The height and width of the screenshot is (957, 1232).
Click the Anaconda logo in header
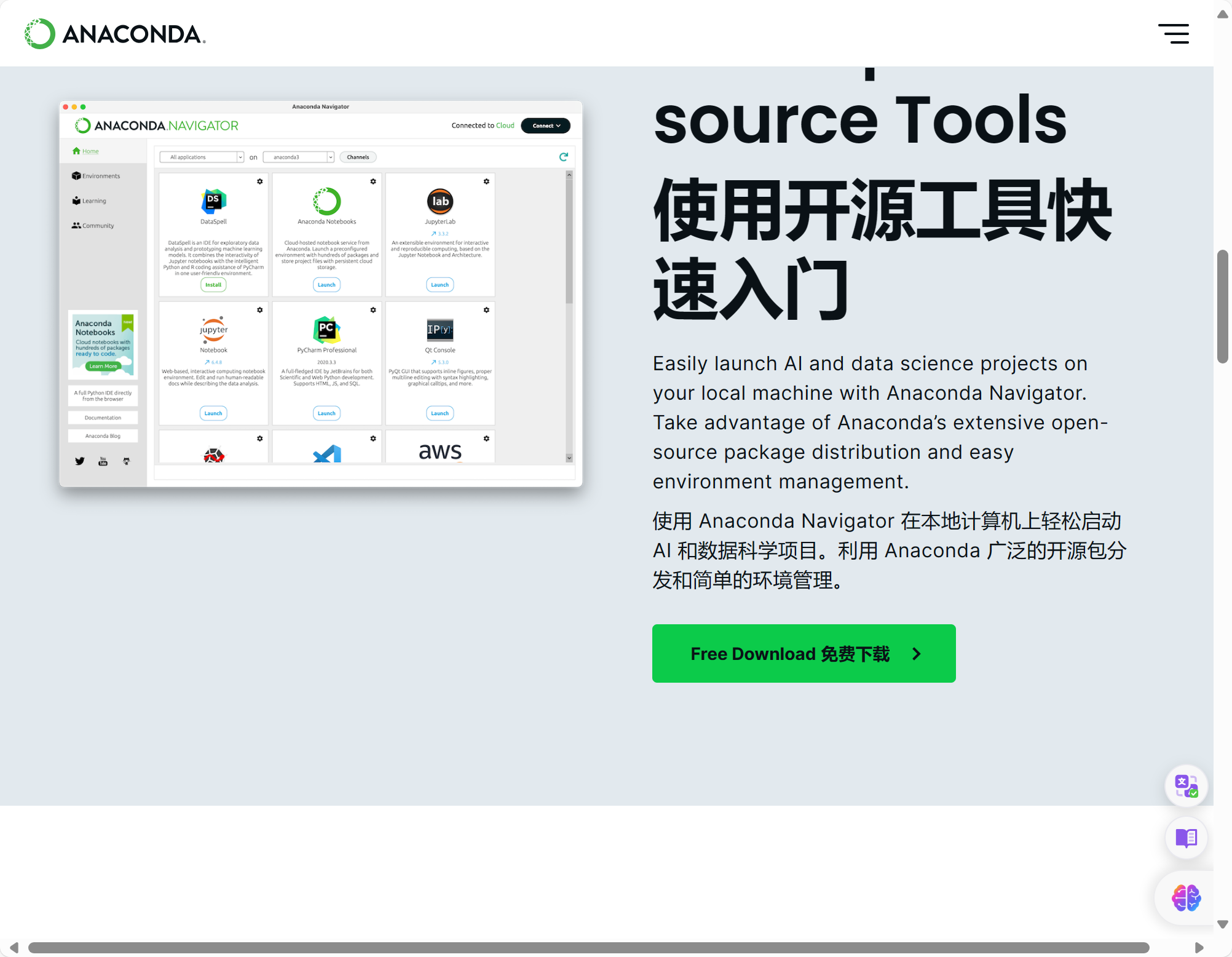coord(115,34)
